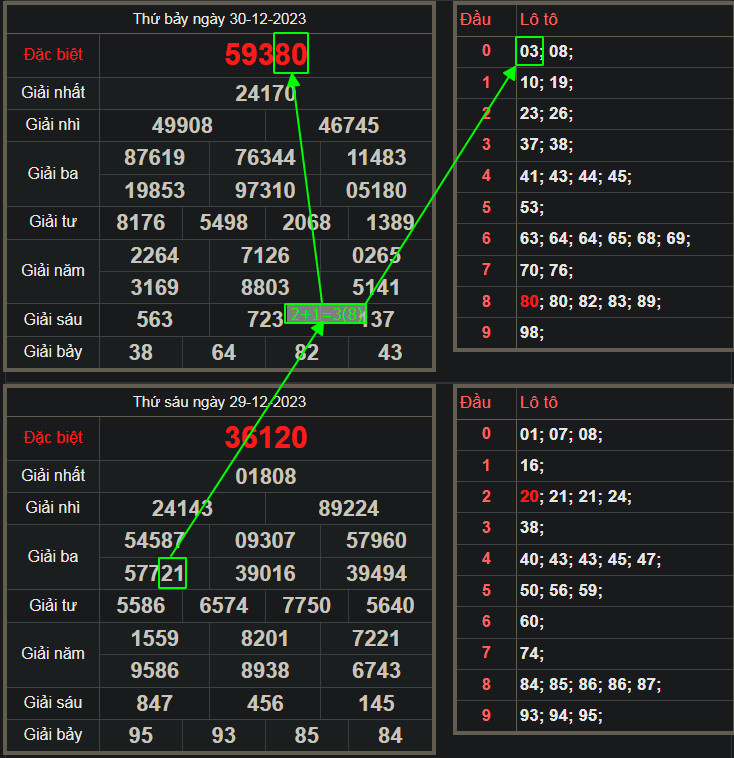This screenshot has height=758, width=734.
Task: Click third prize number 97310
Action: click(x=265, y=190)
